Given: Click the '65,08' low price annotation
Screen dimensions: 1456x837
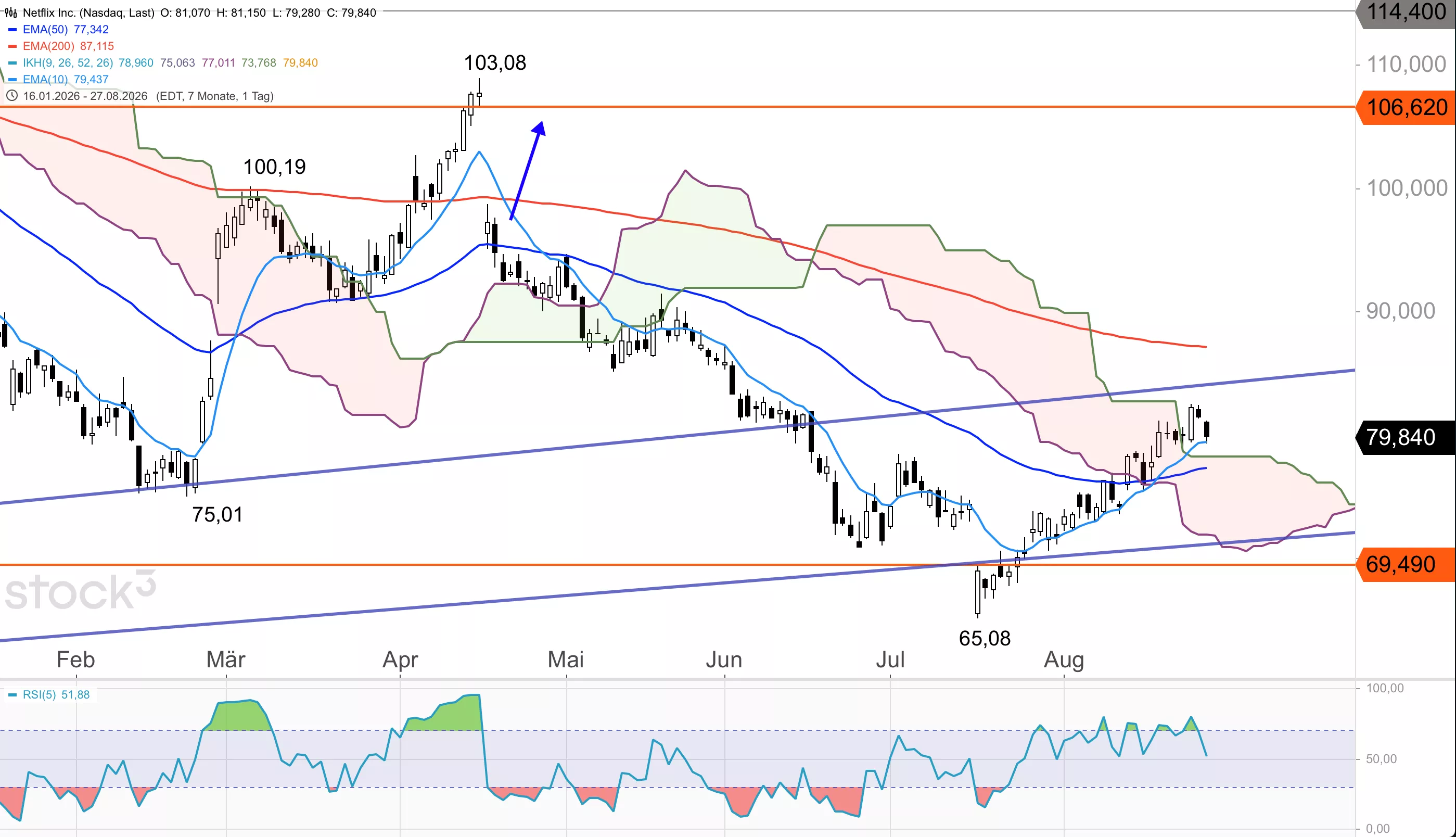Looking at the screenshot, I should (x=985, y=639).
